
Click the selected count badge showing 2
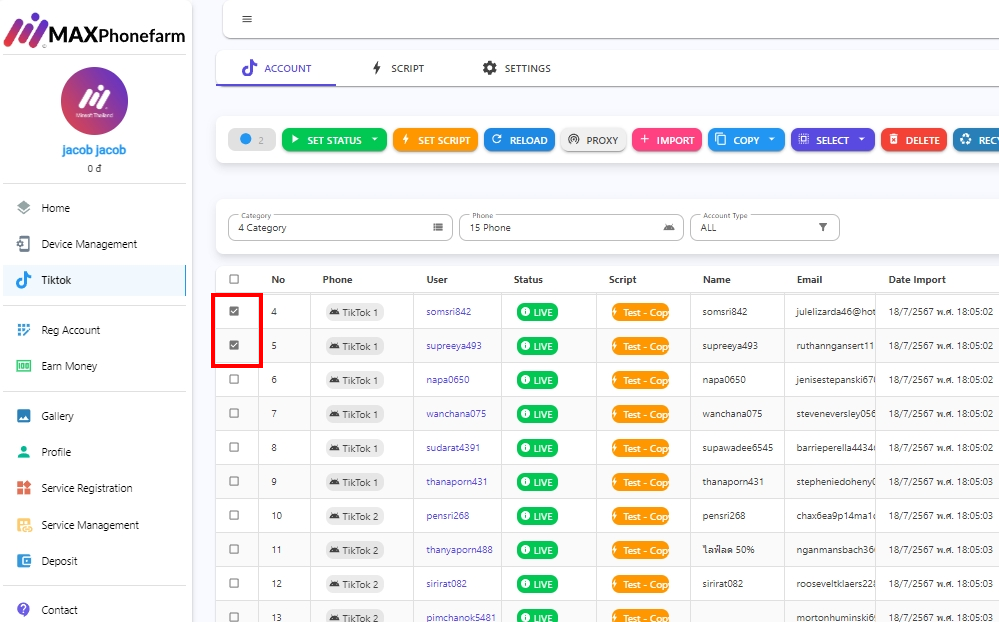[x=252, y=140]
